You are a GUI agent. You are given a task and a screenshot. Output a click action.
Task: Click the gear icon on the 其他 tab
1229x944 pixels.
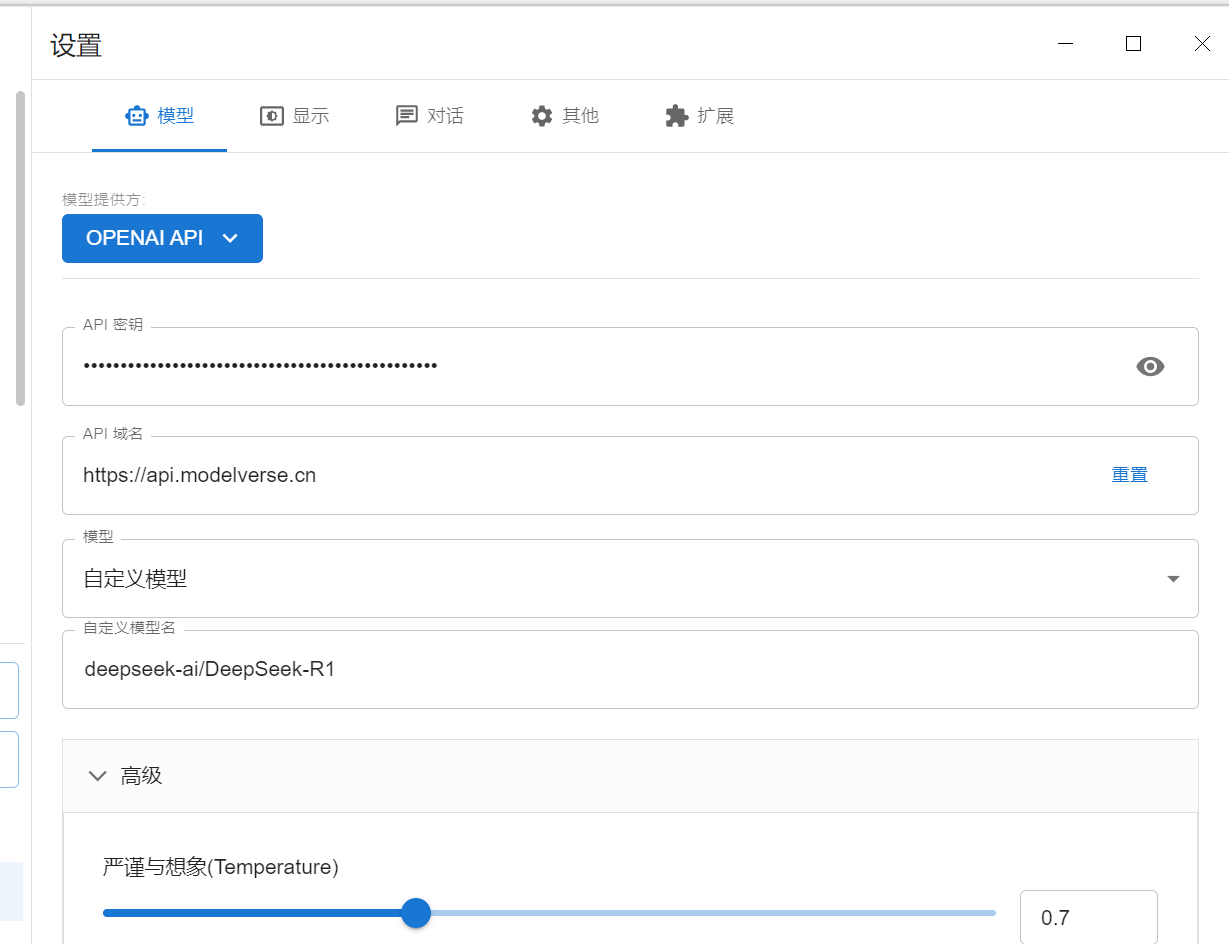[541, 115]
